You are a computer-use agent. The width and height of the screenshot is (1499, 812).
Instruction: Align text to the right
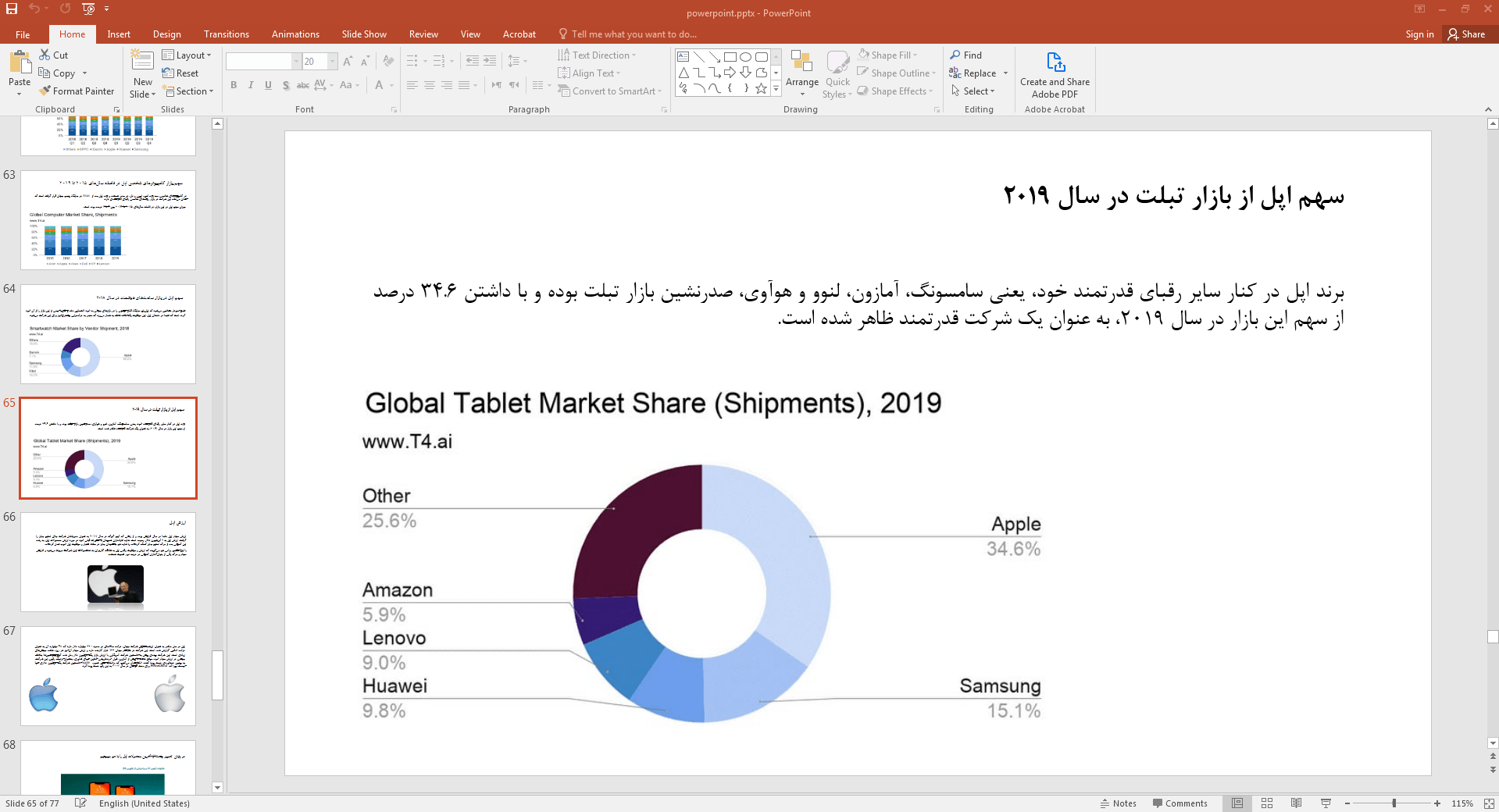(x=447, y=85)
